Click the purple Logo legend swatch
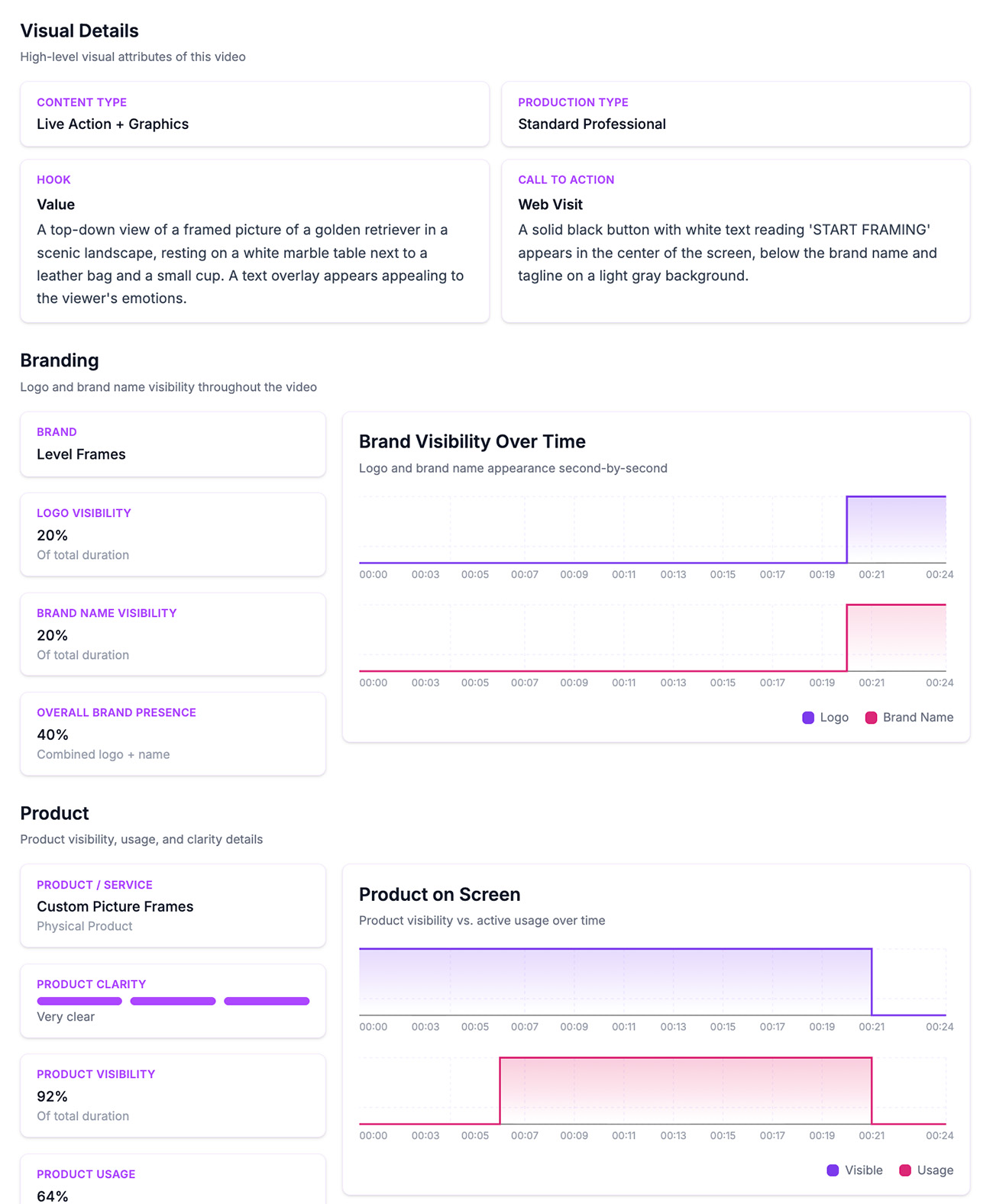 [x=808, y=718]
